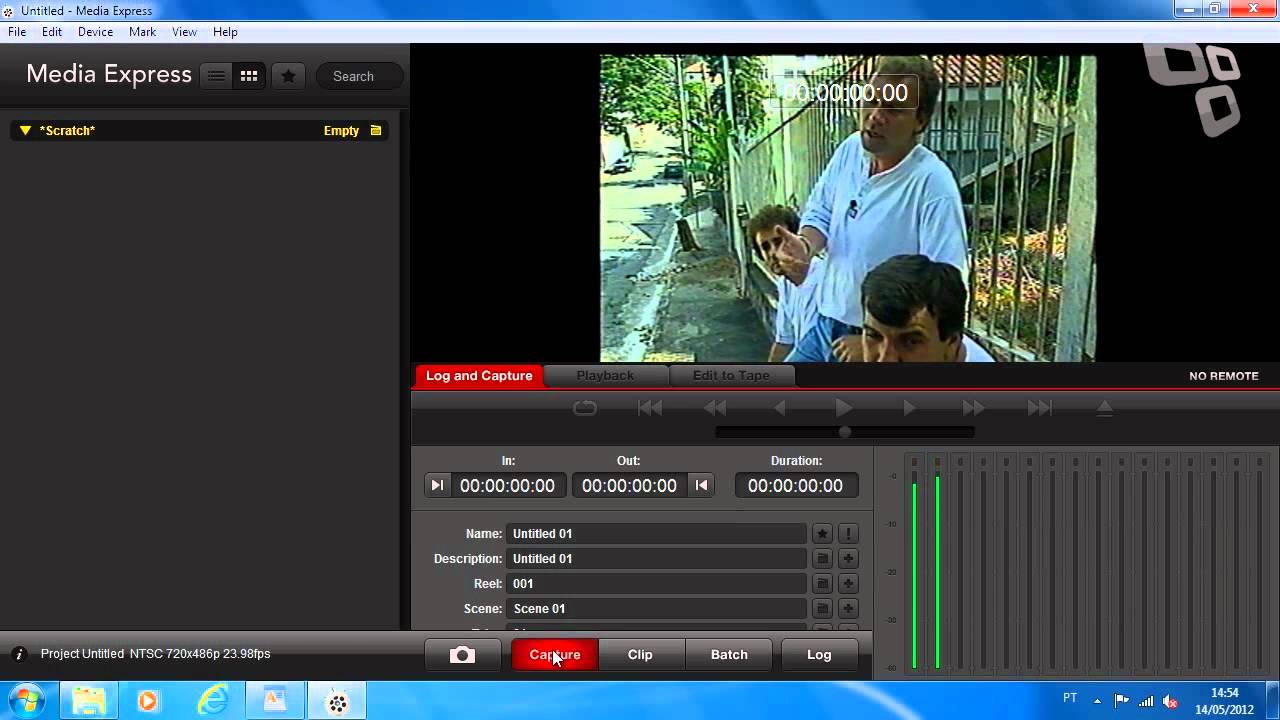Click the clapper icon in Scene row
This screenshot has width=1280, height=720.
click(822, 609)
